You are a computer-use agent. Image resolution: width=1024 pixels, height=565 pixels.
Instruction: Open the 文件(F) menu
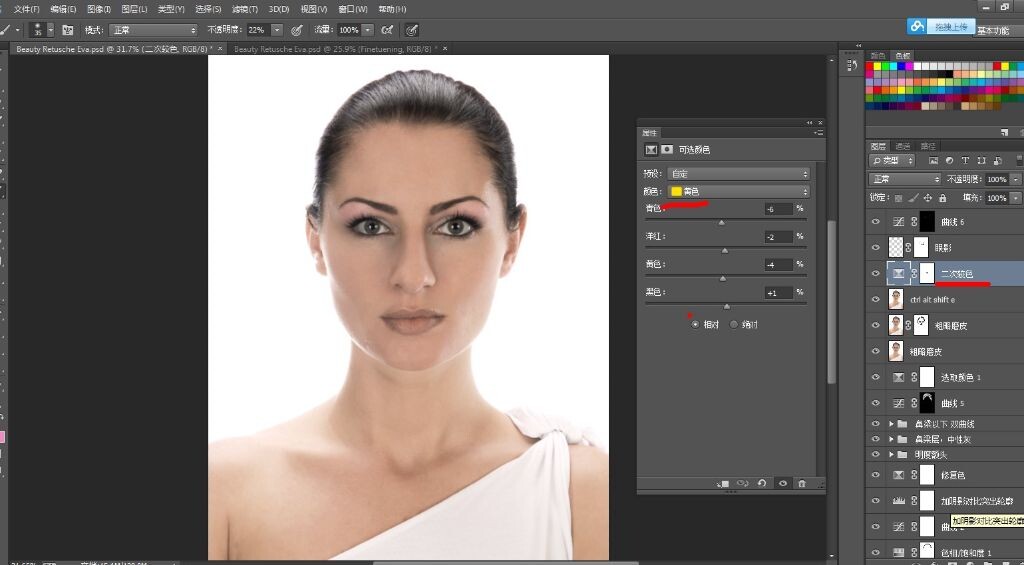(27, 9)
